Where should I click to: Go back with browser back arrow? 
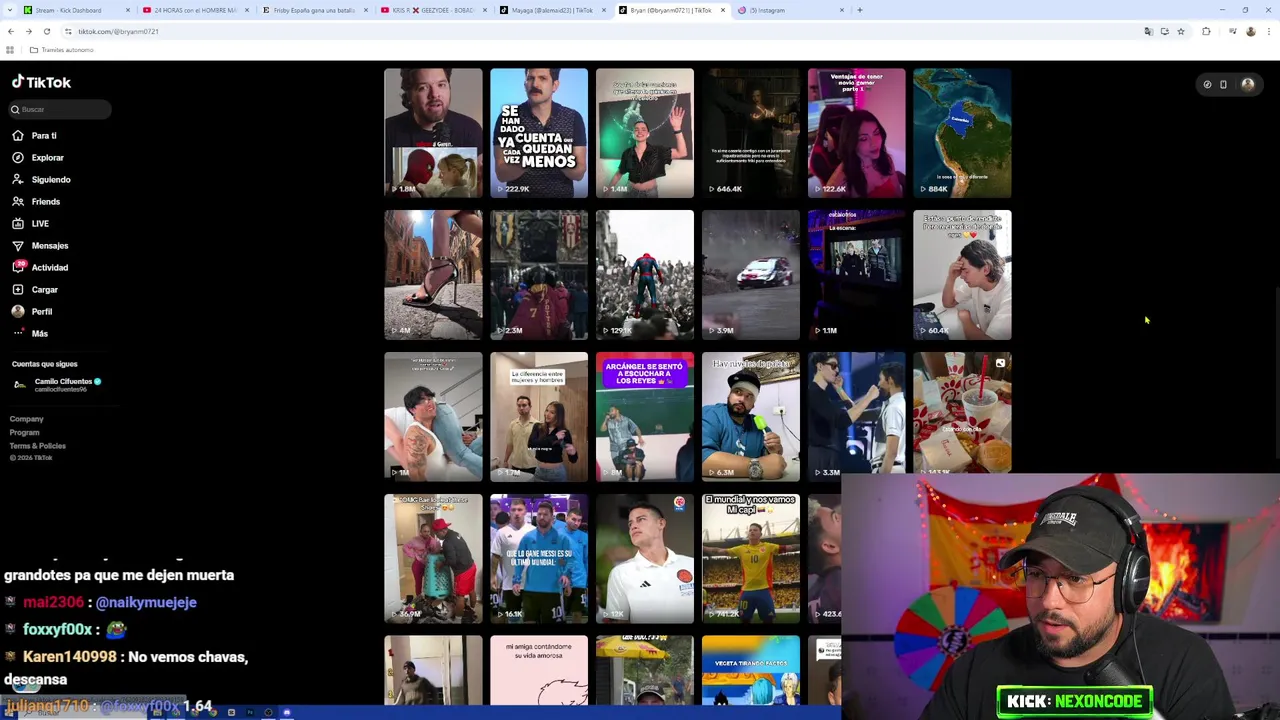click(x=11, y=31)
